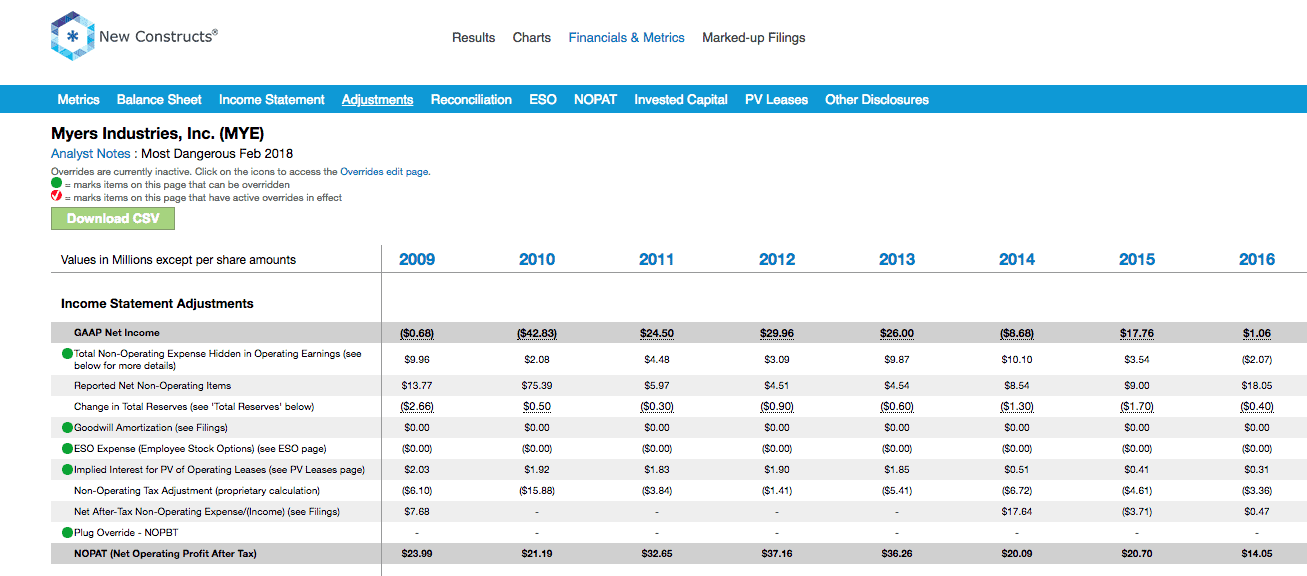
Task: Click the 2016 year column header
Action: click(1257, 259)
